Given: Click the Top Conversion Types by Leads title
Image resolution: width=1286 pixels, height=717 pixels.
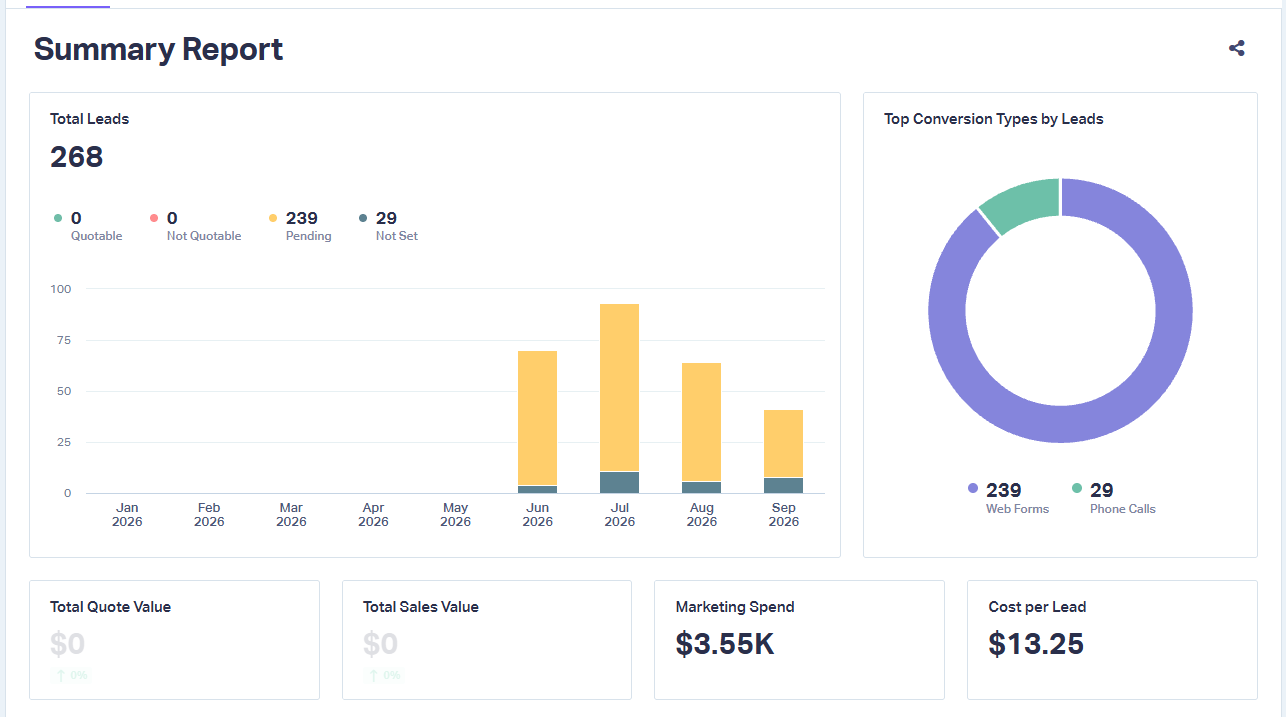Looking at the screenshot, I should click(994, 119).
